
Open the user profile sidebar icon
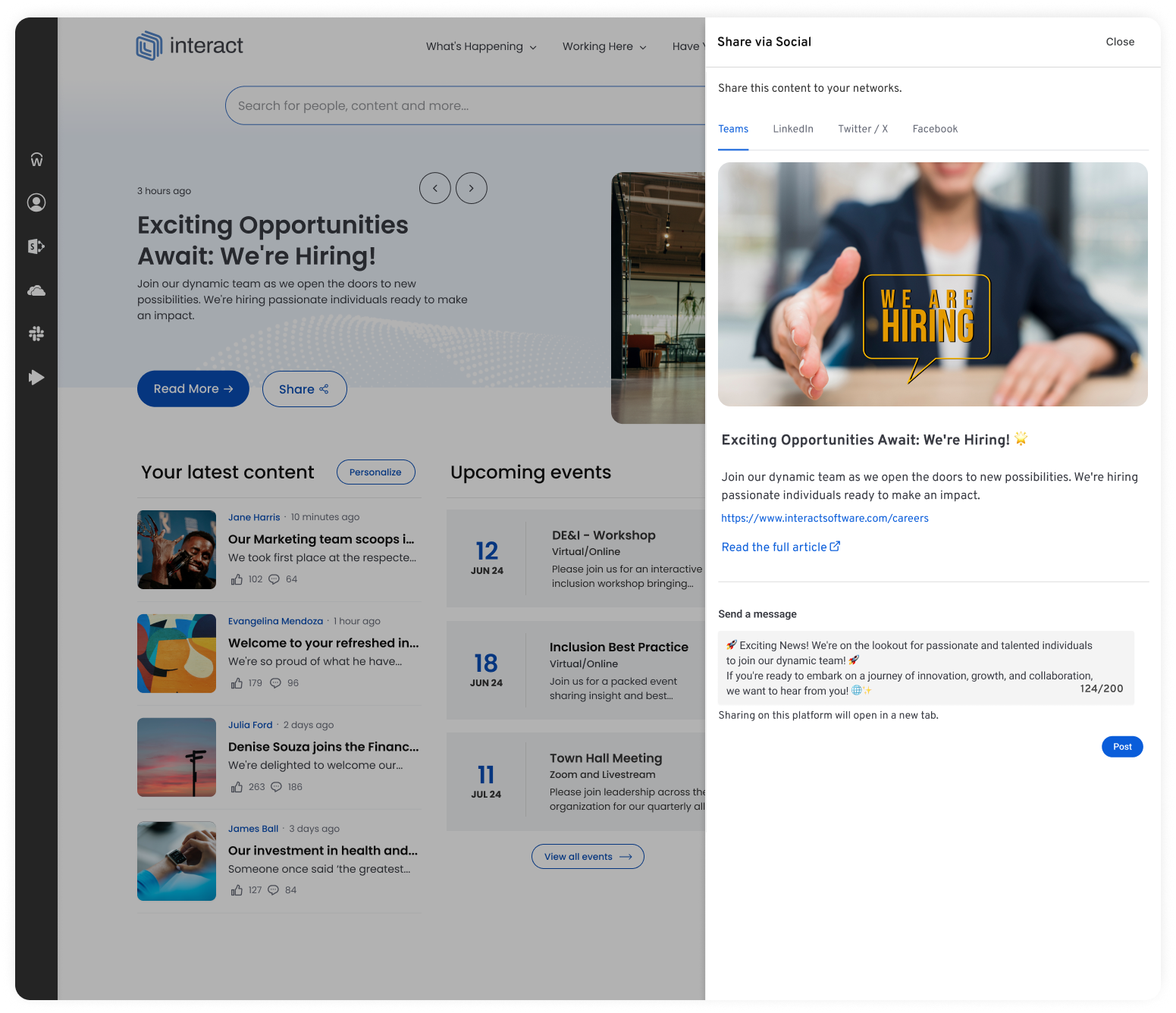[36, 202]
